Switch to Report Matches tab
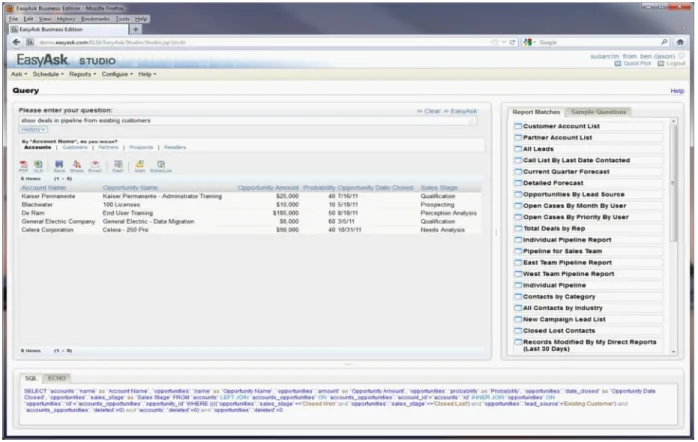Image resolution: width=698 pixels, height=442 pixels. pos(536,112)
